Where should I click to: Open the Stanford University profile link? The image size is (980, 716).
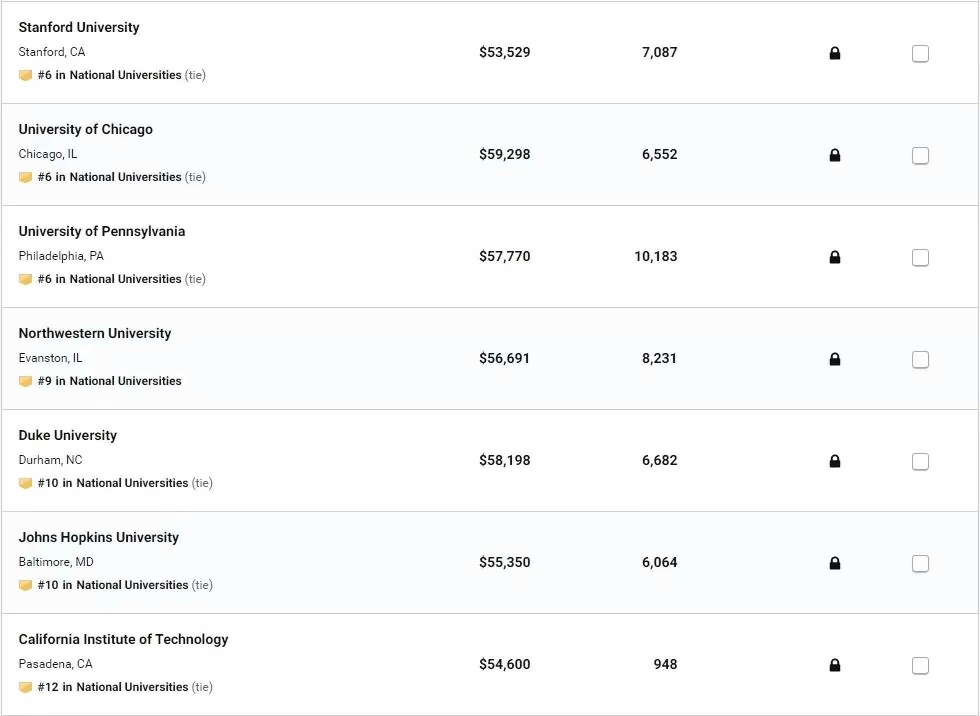coord(79,27)
